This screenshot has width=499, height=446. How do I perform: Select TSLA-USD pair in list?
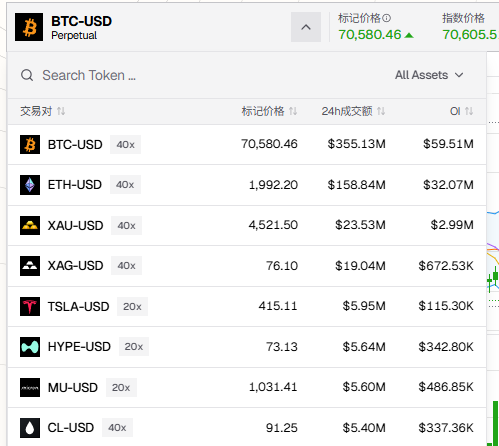(247, 306)
